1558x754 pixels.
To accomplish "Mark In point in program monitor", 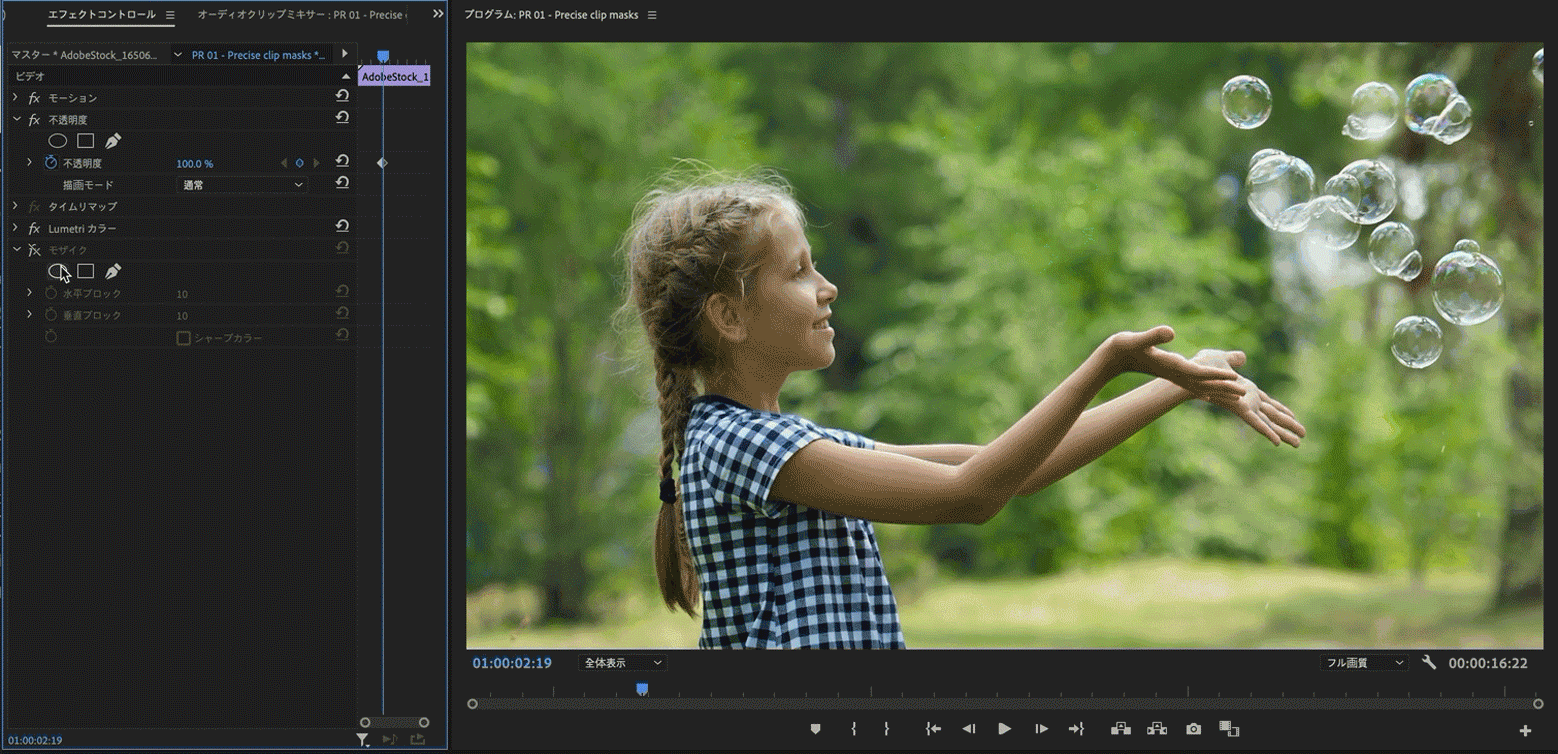I will [x=853, y=729].
